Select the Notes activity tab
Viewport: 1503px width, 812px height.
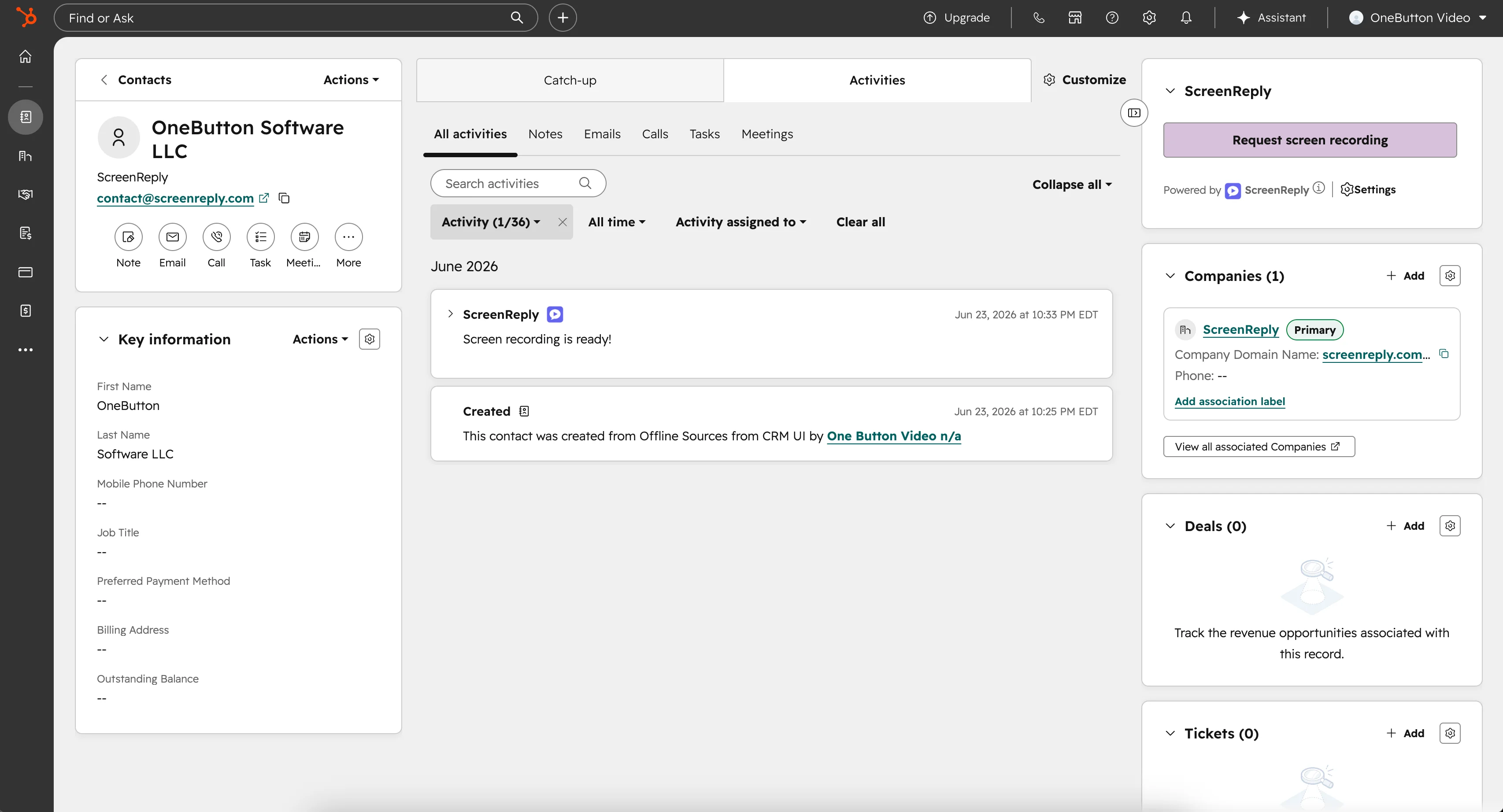point(545,134)
